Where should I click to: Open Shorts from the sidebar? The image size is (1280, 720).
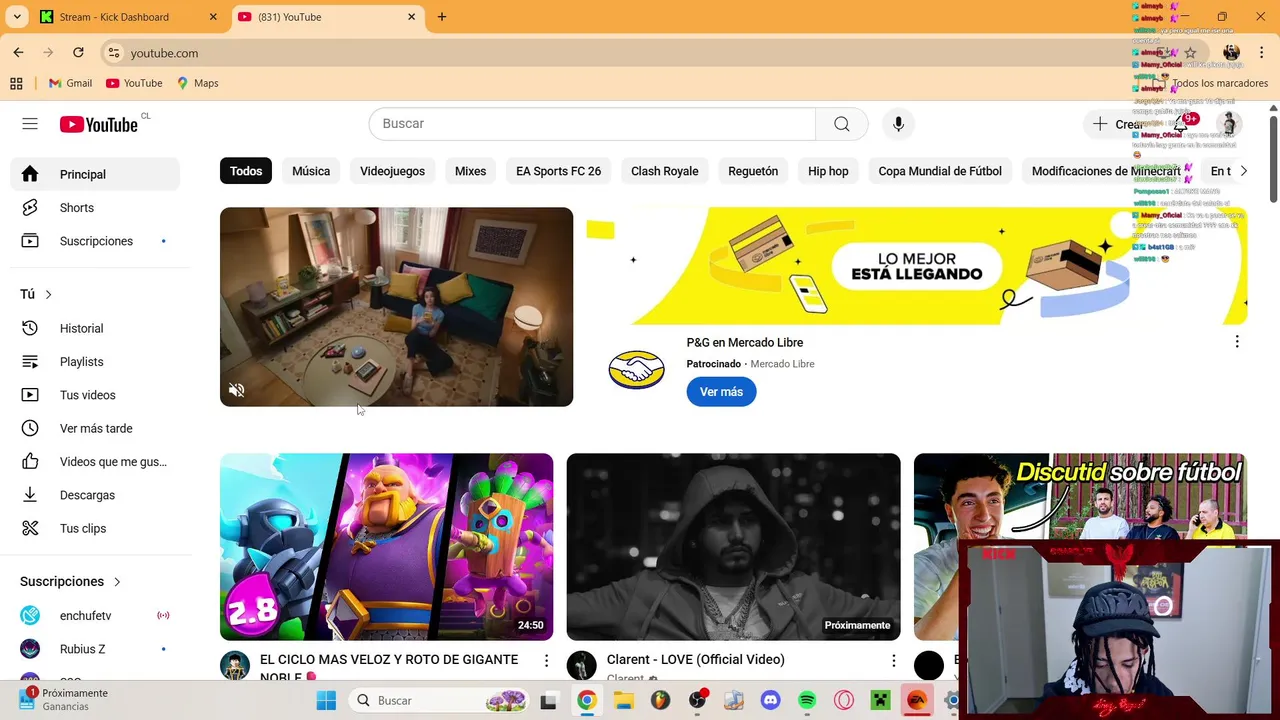pos(95,208)
